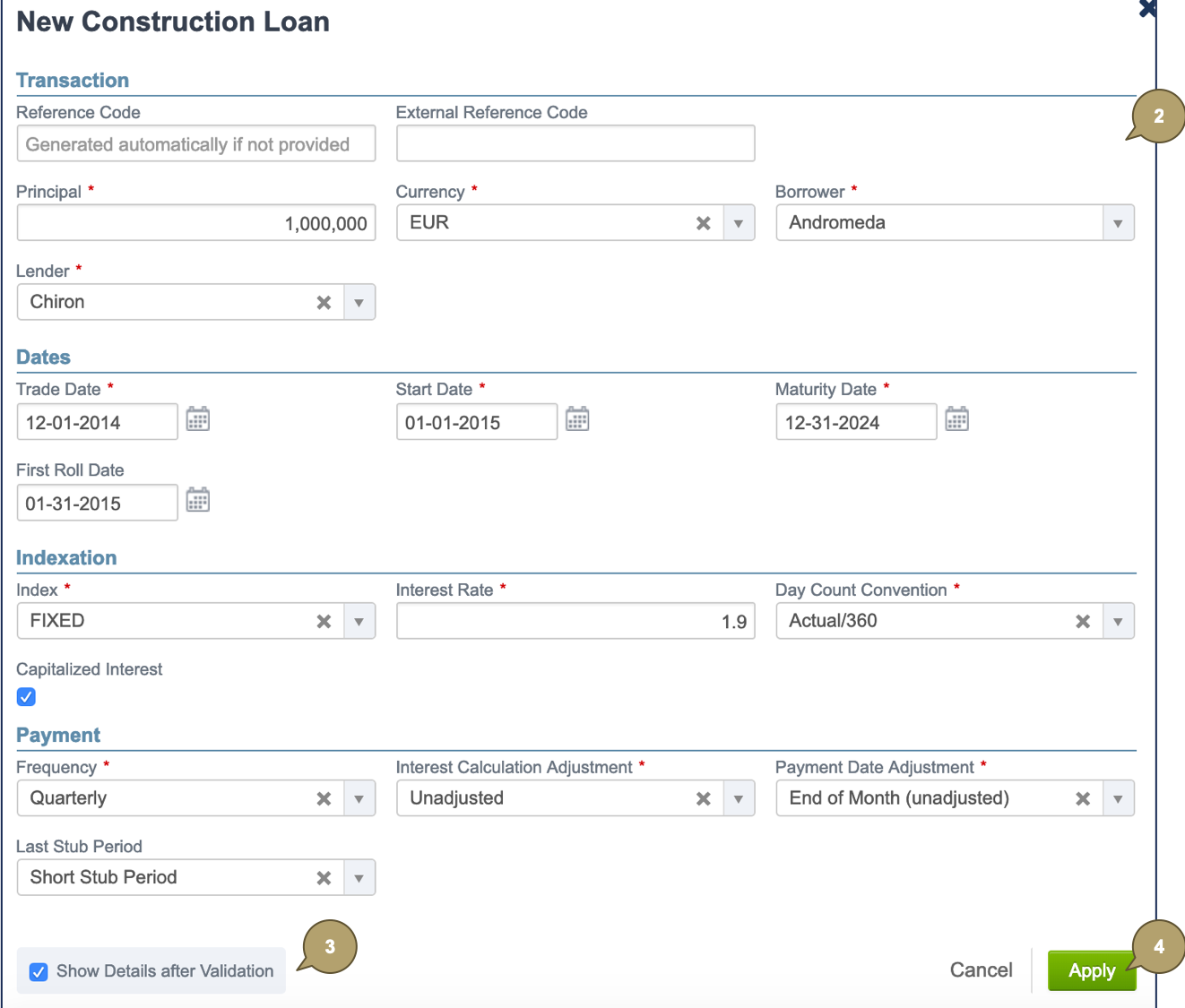Screen dimensions: 1185x1008
Task: Click Cancel to discard the loan
Action: pyautogui.click(x=981, y=969)
